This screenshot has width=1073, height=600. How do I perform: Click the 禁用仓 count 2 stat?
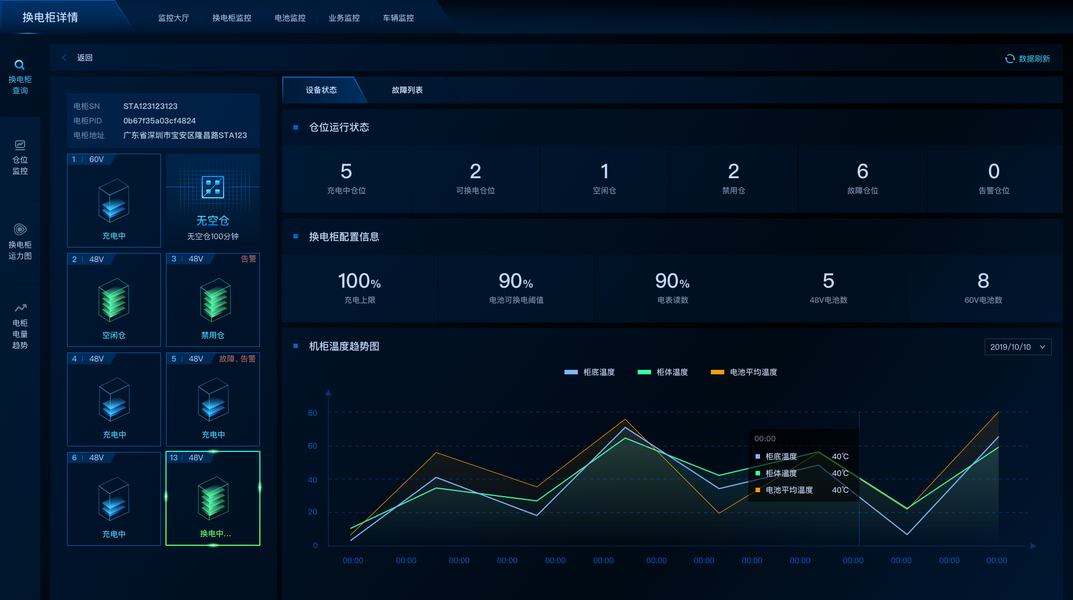point(734,171)
